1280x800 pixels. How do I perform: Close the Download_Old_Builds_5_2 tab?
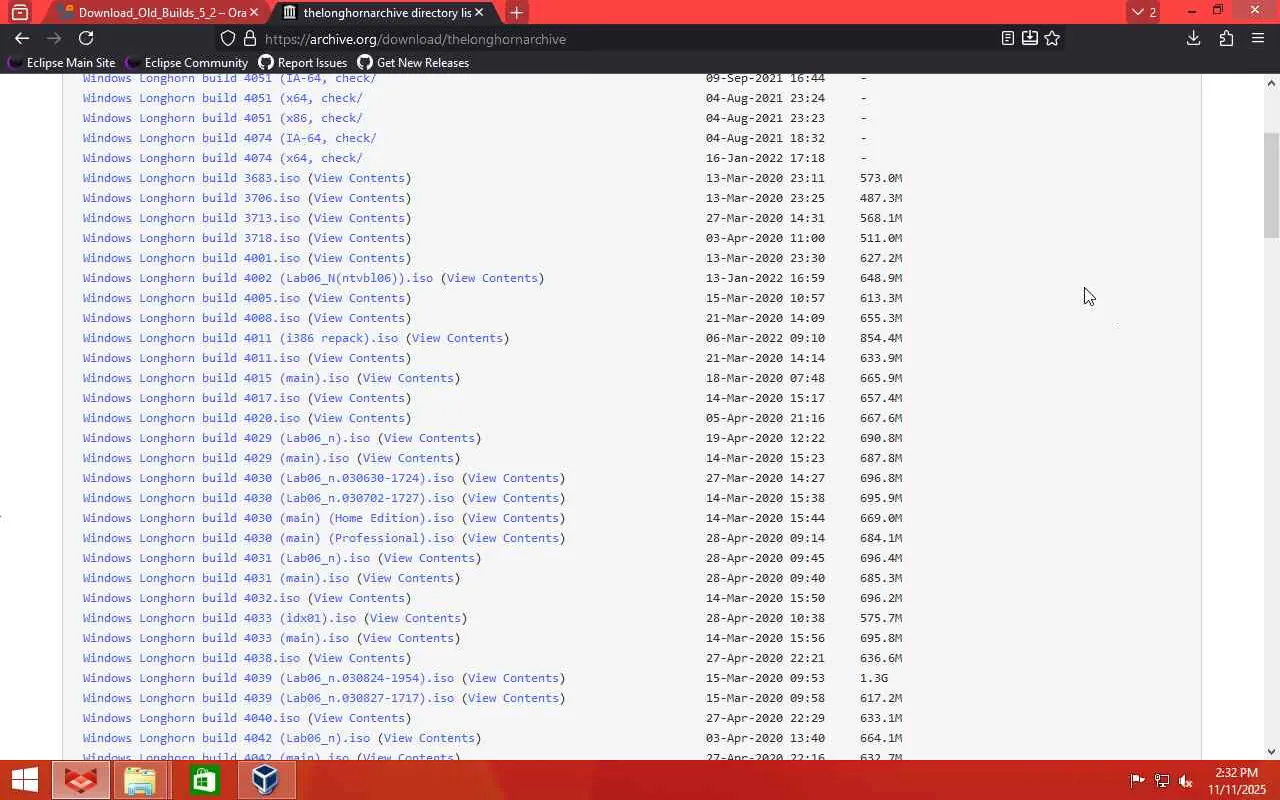tap(255, 12)
